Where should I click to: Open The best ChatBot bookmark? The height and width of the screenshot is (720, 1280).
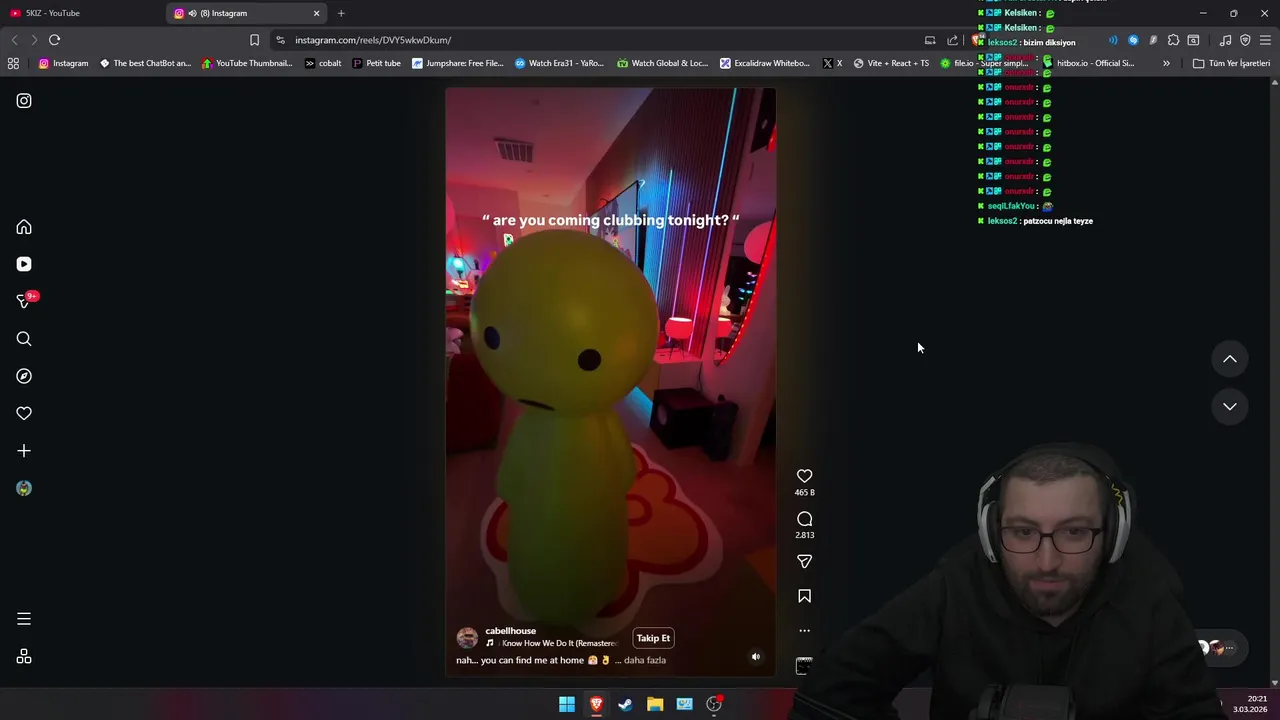(x=145, y=63)
